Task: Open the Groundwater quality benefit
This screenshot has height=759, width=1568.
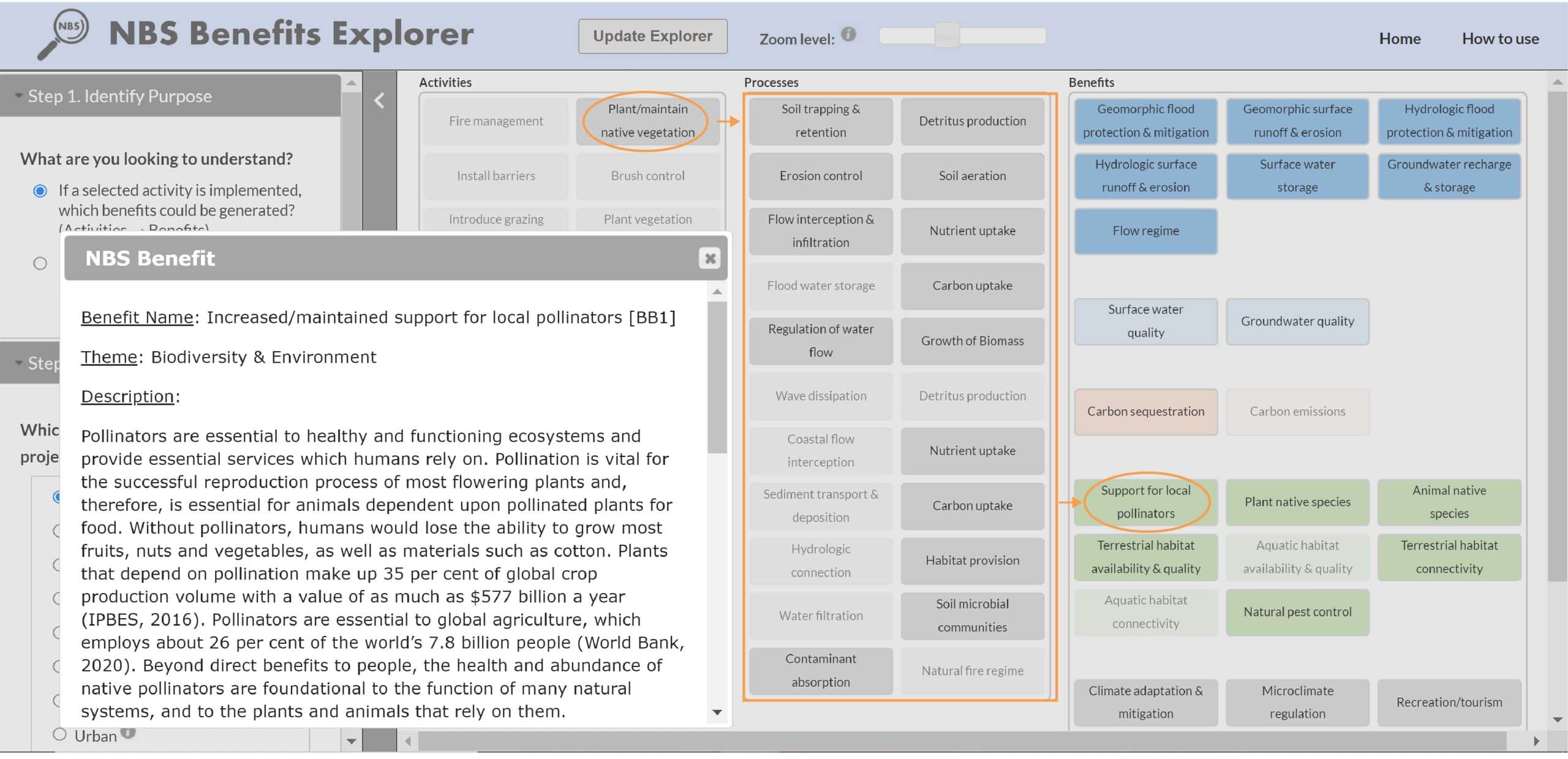Action: tap(1297, 322)
